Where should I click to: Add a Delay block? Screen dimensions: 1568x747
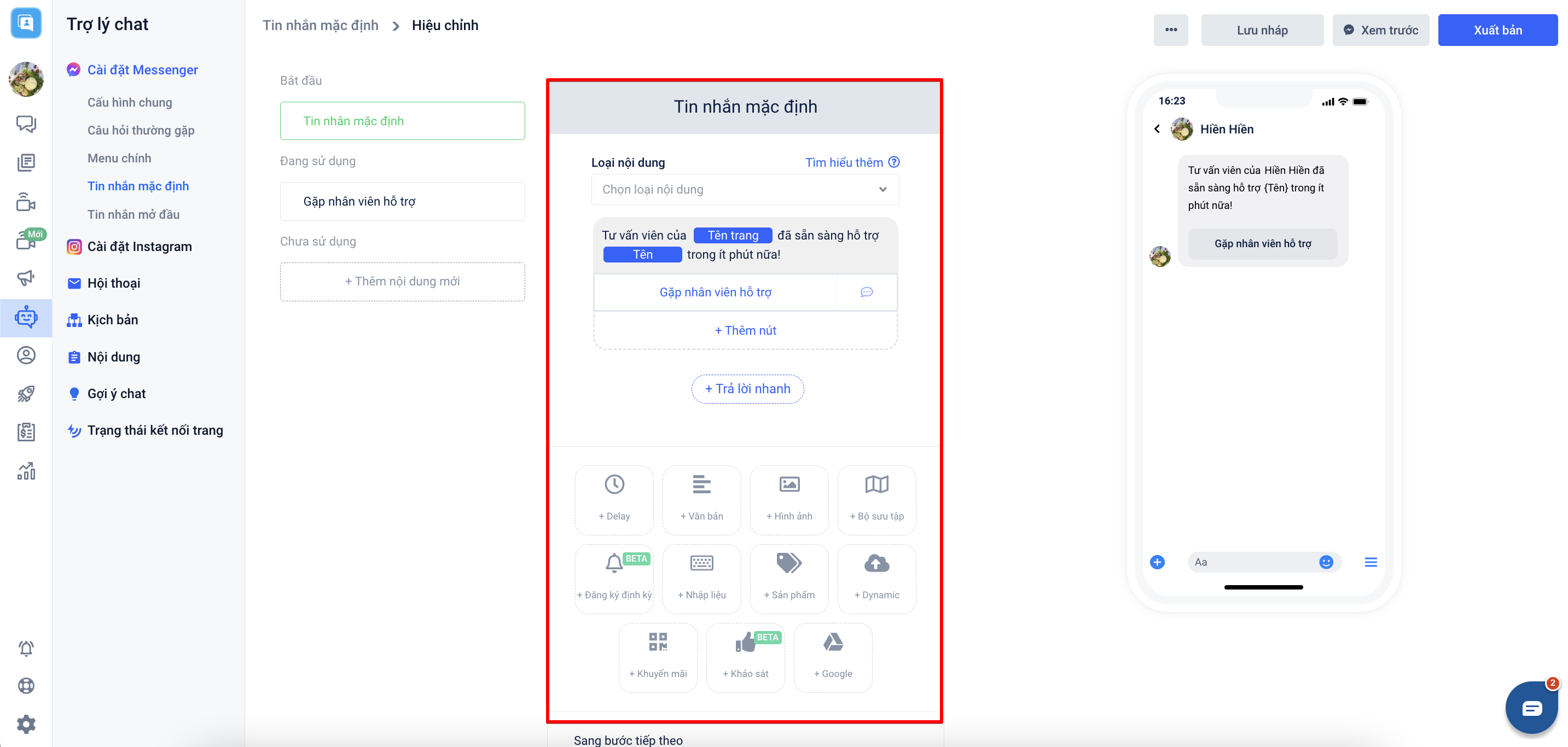pos(613,499)
